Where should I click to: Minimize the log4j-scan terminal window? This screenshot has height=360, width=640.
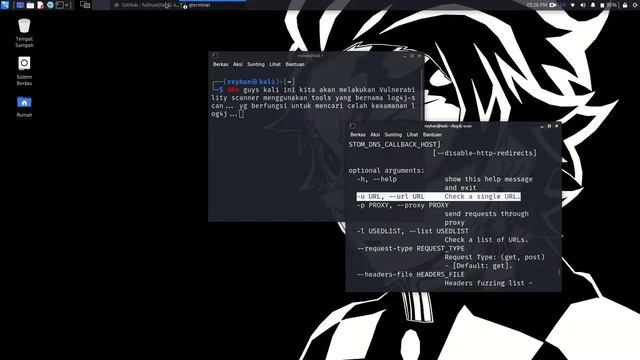[542, 126]
